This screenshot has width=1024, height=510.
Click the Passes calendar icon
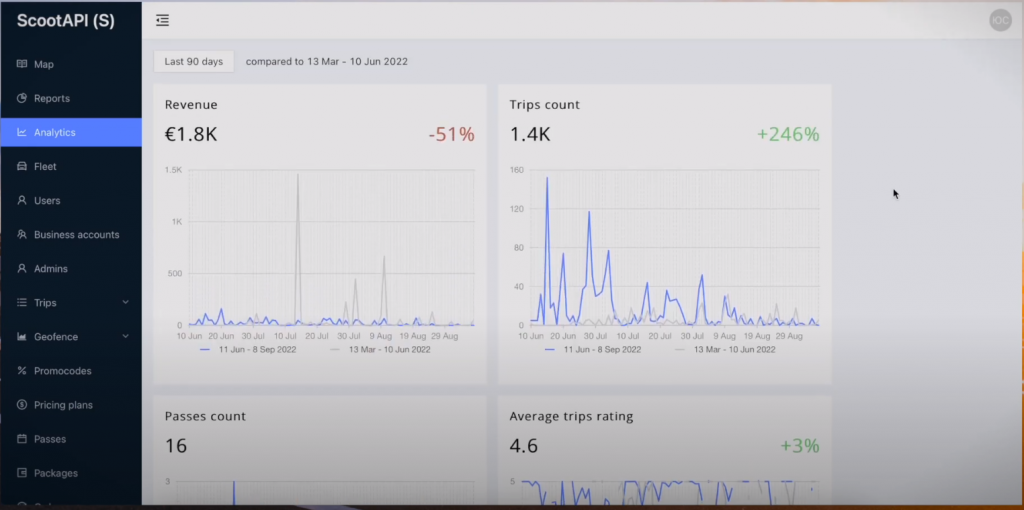(22, 439)
